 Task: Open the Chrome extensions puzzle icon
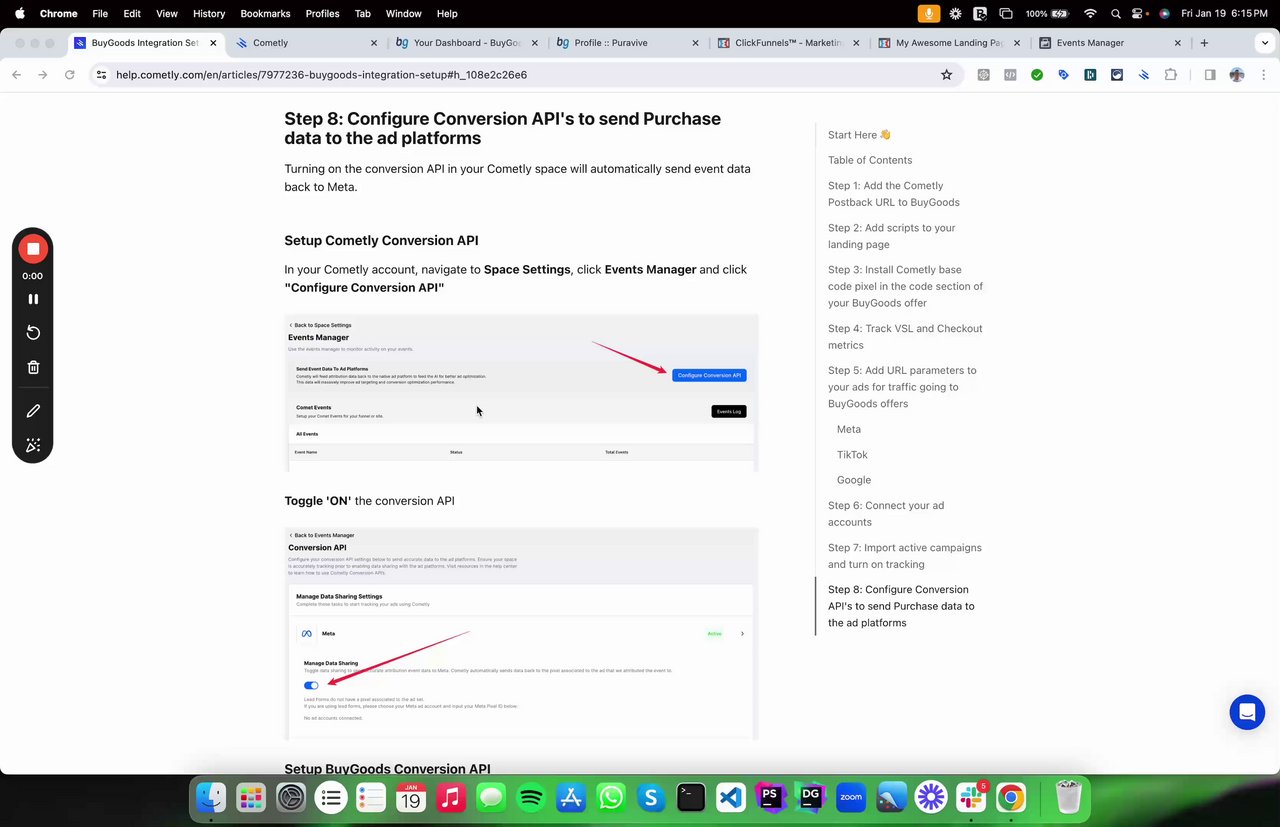(x=1170, y=74)
